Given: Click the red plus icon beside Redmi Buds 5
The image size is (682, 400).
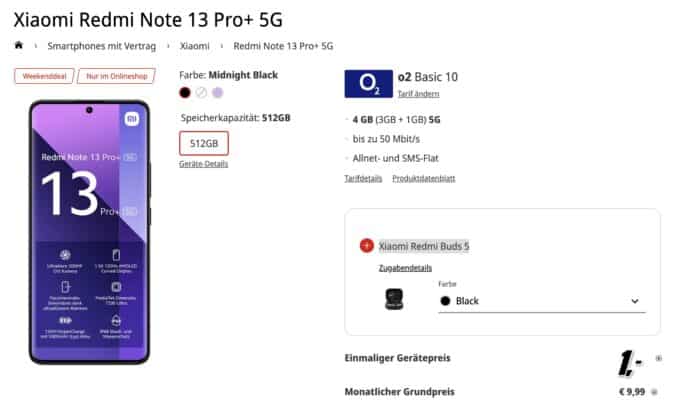Looking at the screenshot, I should point(367,246).
